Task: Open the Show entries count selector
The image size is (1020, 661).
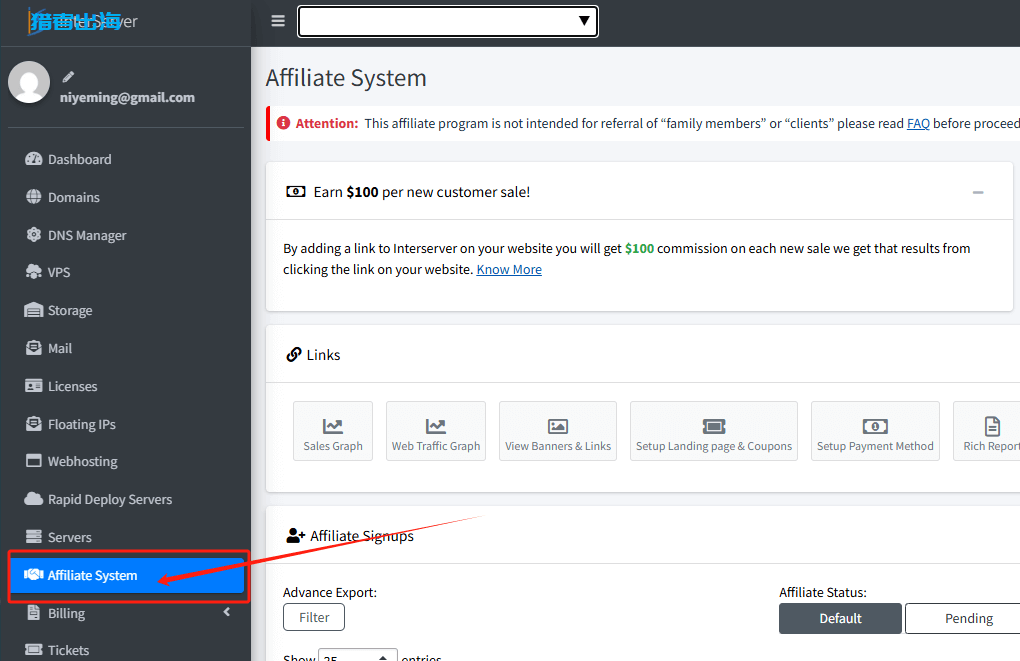Action: click(358, 655)
